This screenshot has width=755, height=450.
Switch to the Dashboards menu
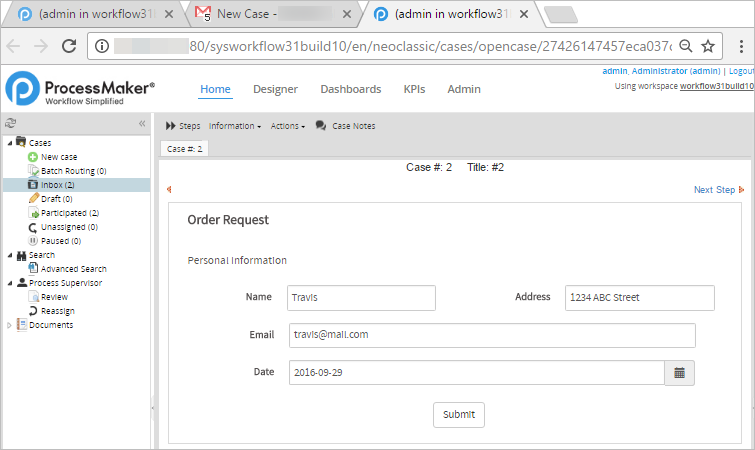tap(350, 89)
